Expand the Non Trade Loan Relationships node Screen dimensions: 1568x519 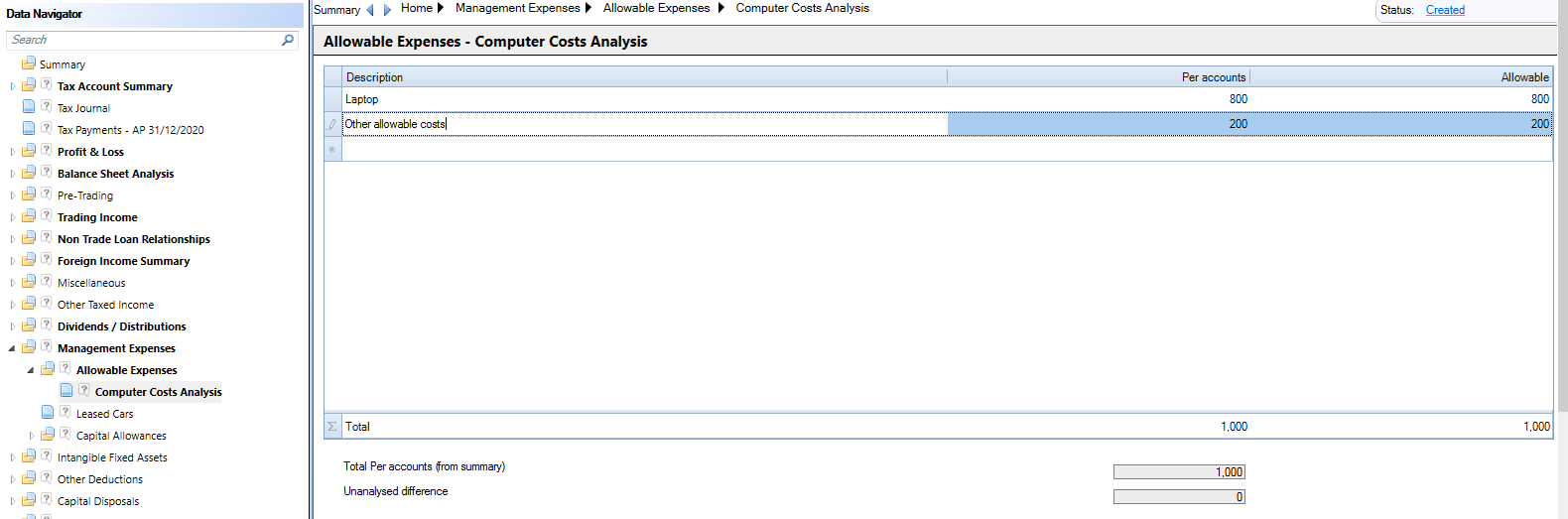12,239
